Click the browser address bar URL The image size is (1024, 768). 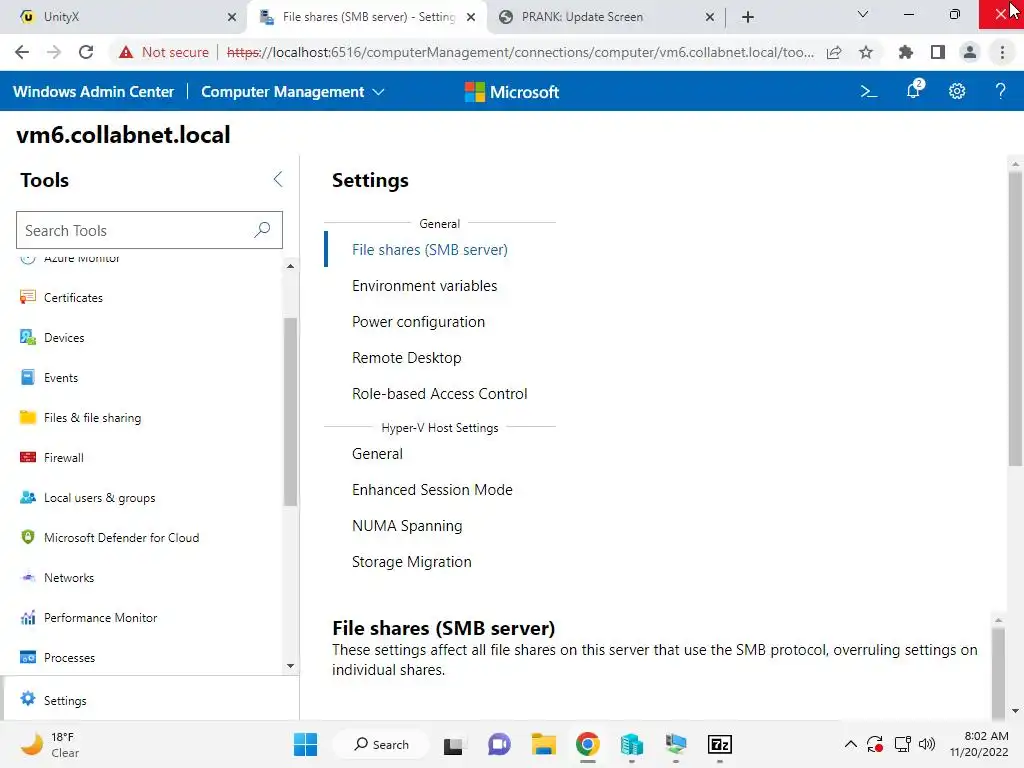[520, 52]
